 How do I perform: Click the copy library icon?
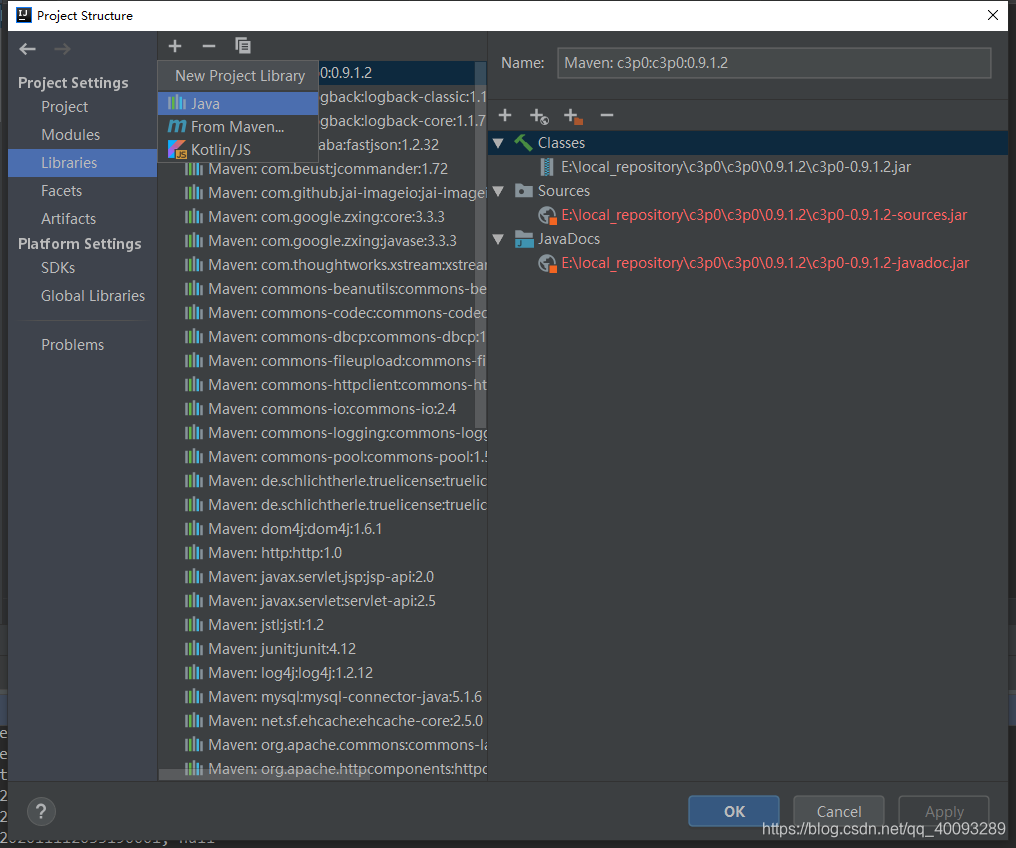pos(243,46)
